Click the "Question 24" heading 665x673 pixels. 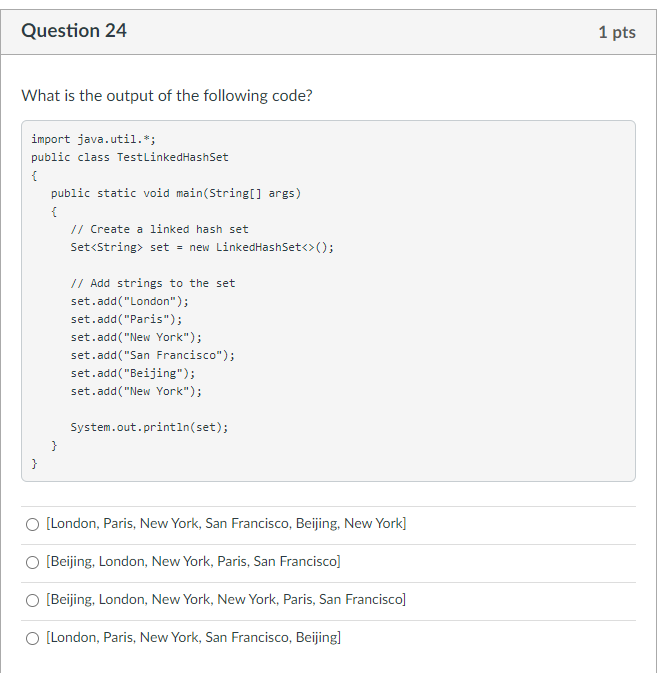point(74,31)
